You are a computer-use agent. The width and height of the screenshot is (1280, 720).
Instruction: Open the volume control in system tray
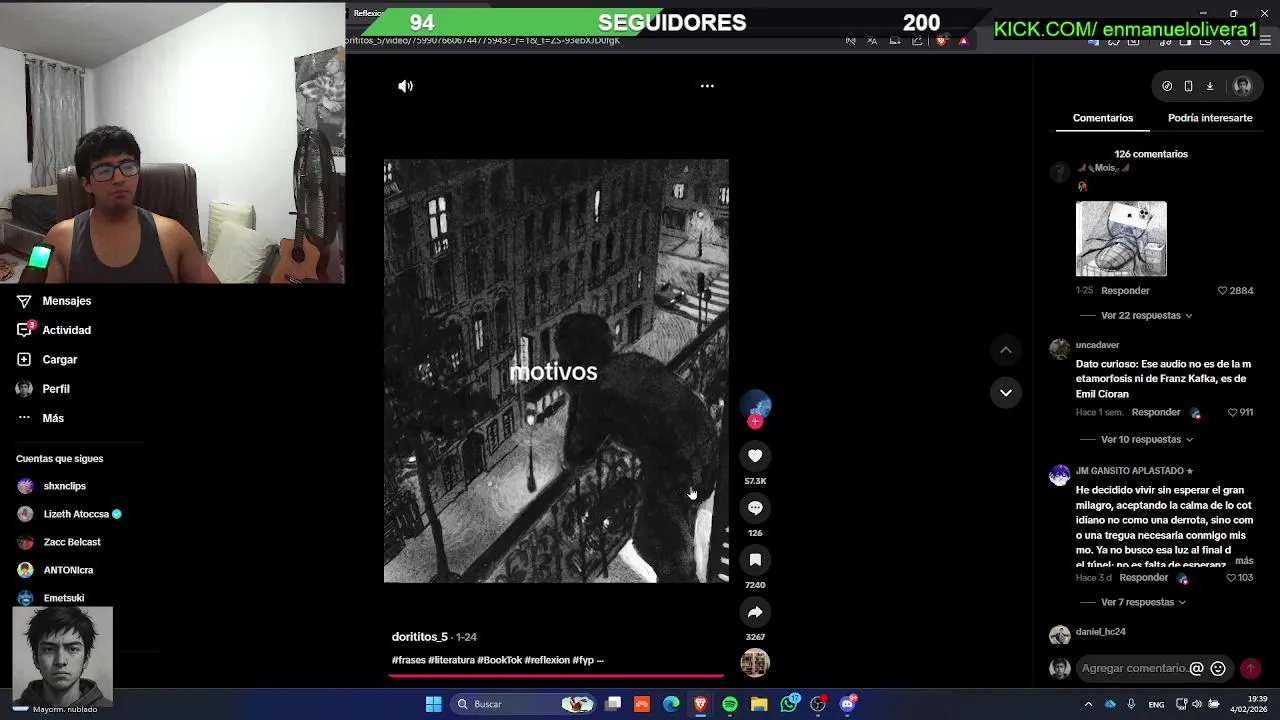(1198, 704)
